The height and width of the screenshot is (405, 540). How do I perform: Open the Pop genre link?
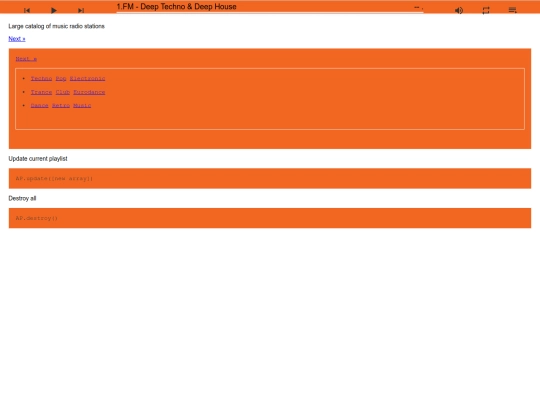[61, 79]
